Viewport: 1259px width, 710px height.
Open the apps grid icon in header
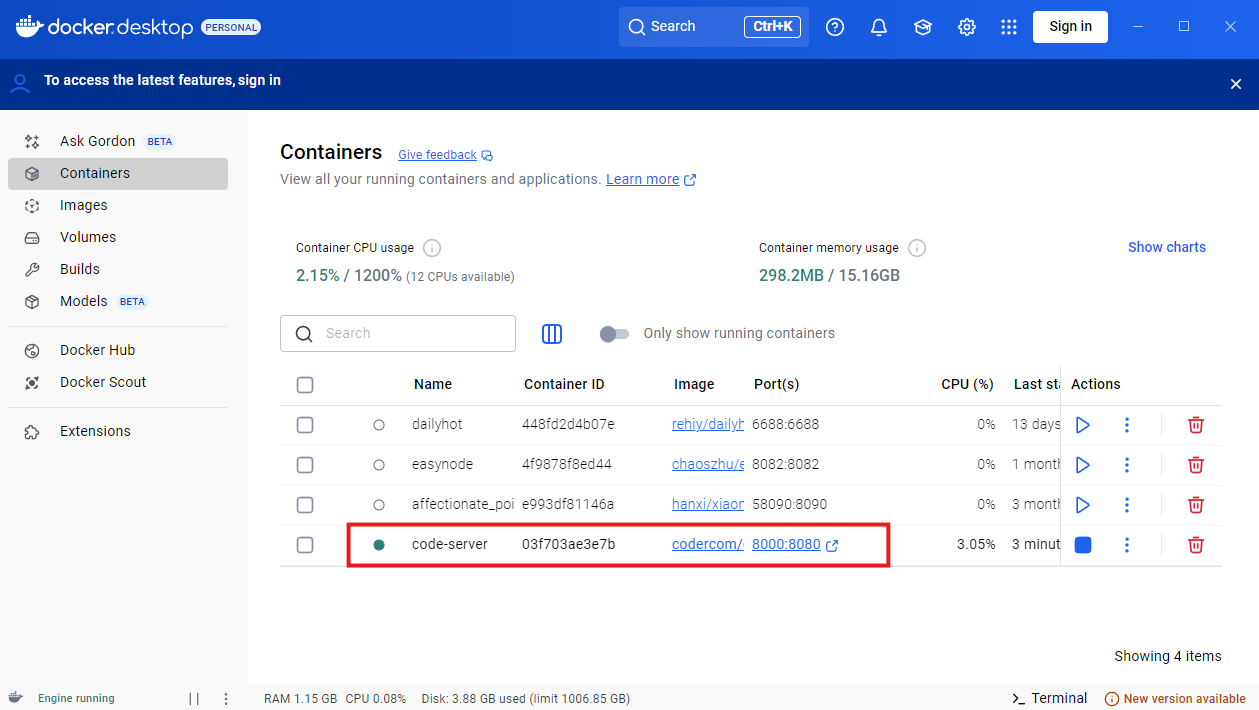click(x=1009, y=27)
